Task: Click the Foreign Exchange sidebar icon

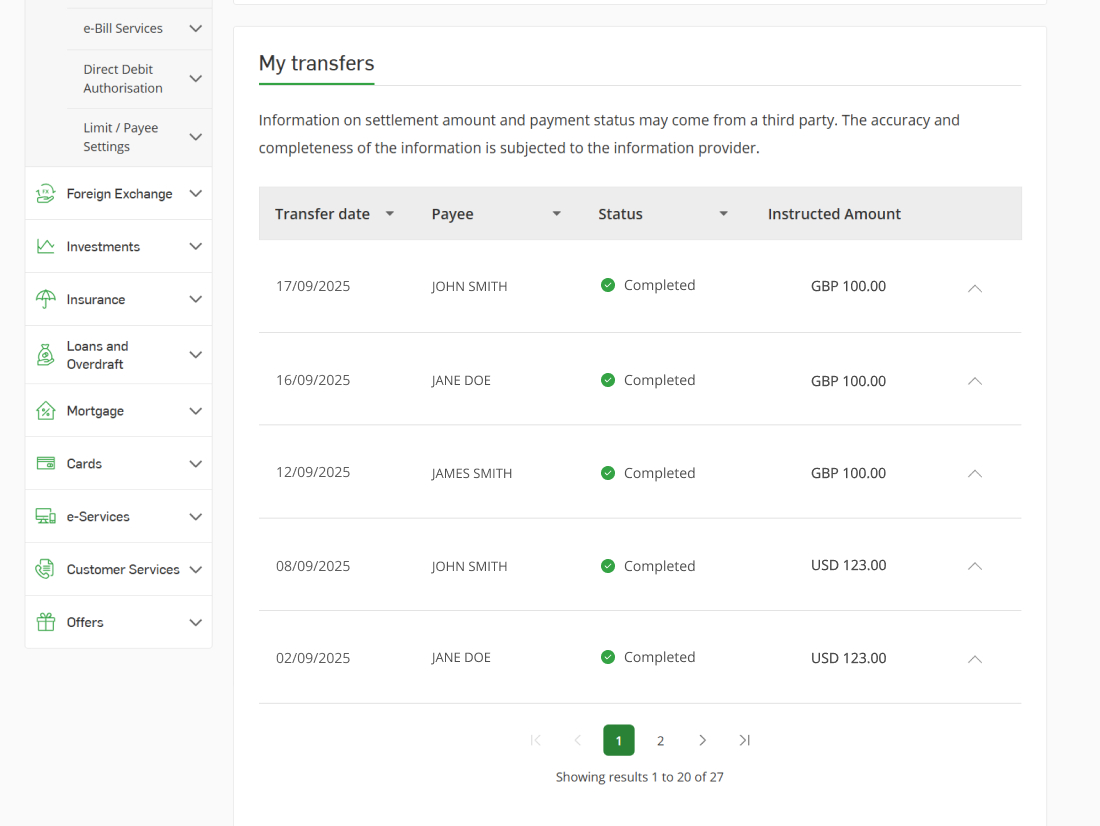Action: coord(45,194)
